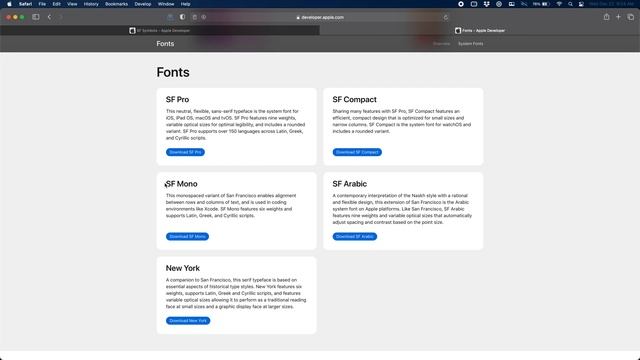Image resolution: width=640 pixels, height=360 pixels.
Task: Open the screen recording status menu
Action: [x=461, y=4]
